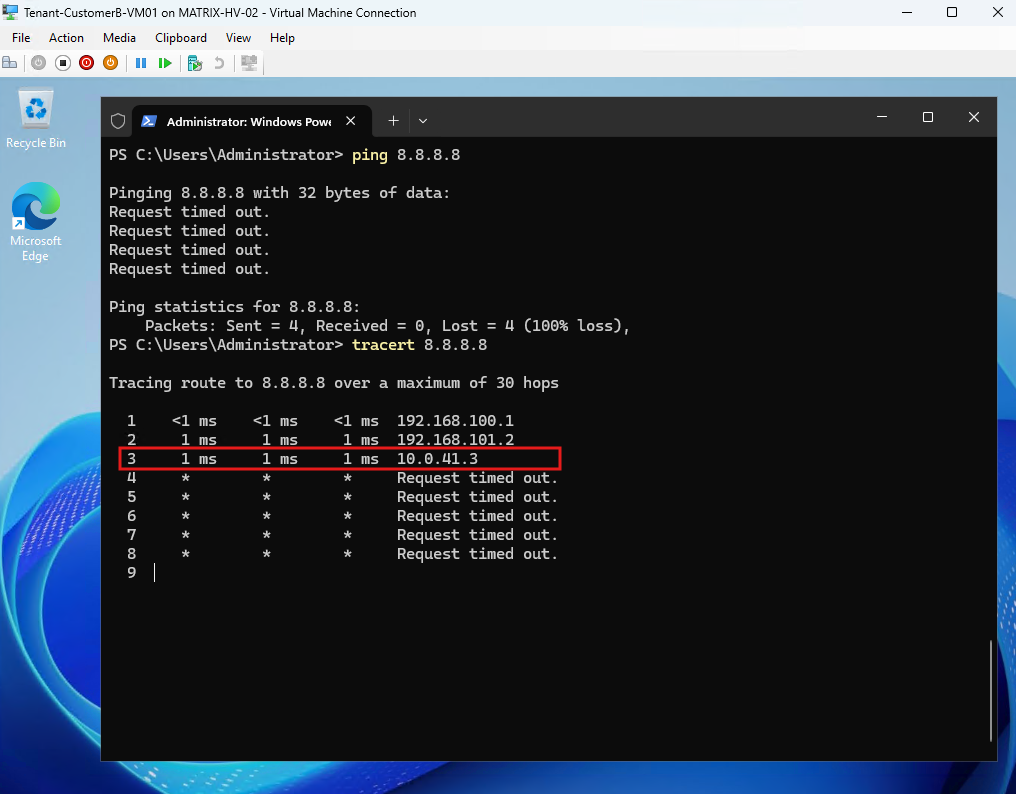Viewport: 1016px width, 794px height.
Task: Add a new terminal tab
Action: coord(393,121)
